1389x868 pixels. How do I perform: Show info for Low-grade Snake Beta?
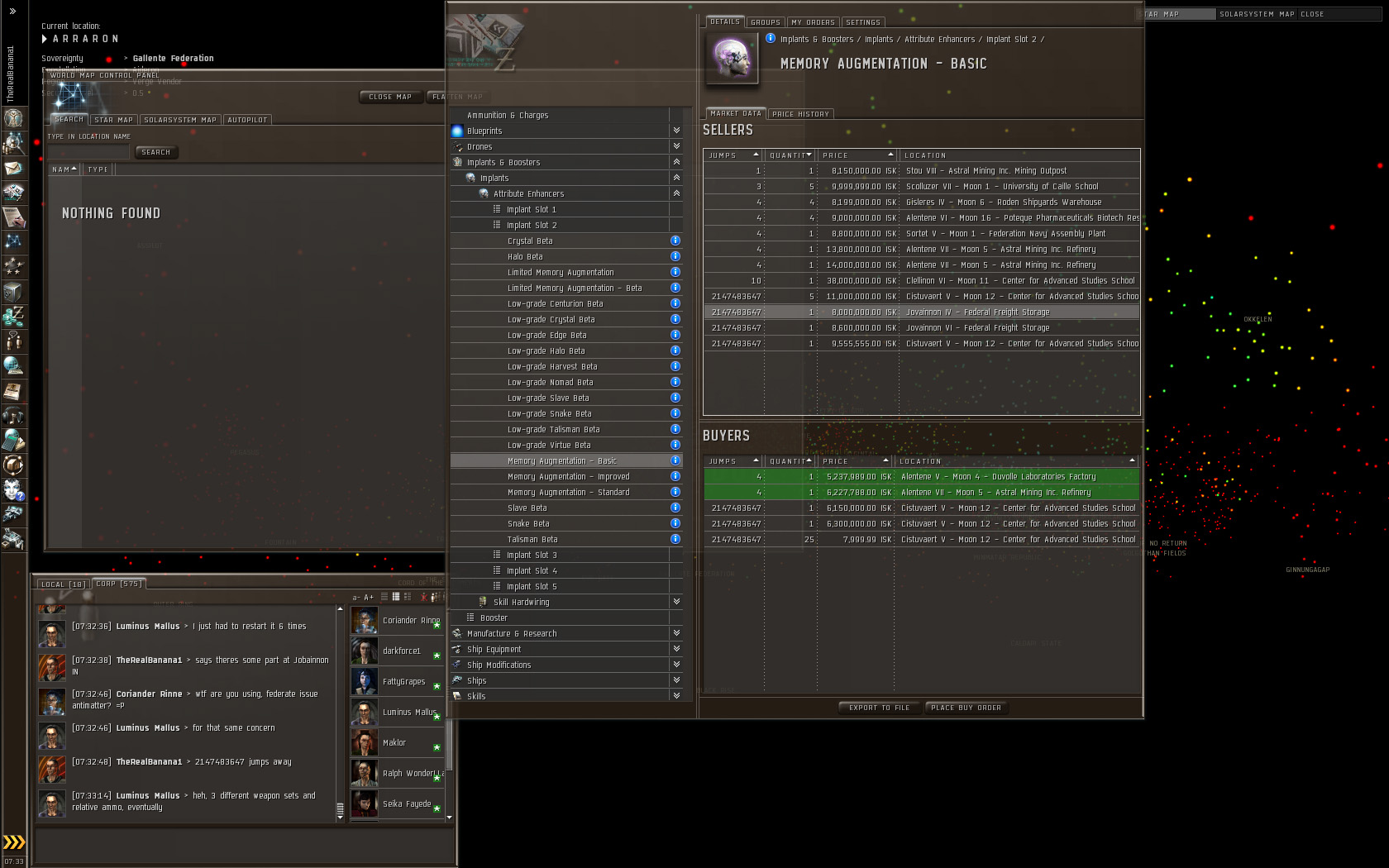point(675,413)
